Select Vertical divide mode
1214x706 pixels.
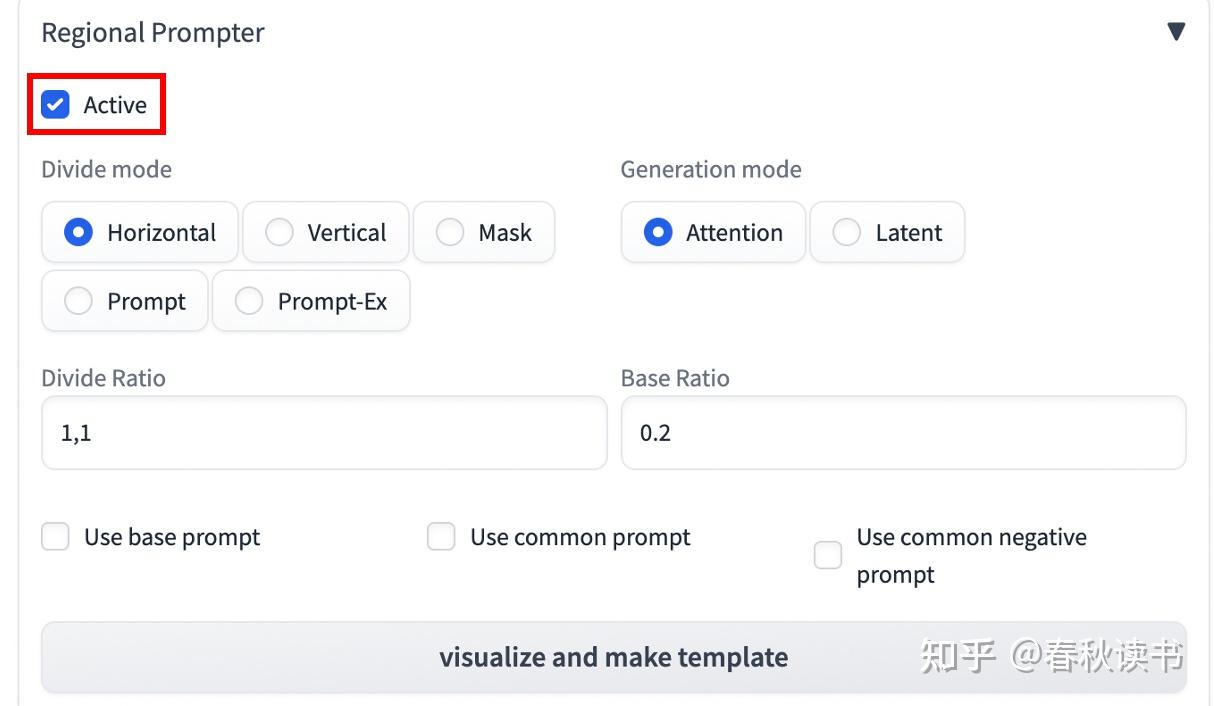pos(279,232)
